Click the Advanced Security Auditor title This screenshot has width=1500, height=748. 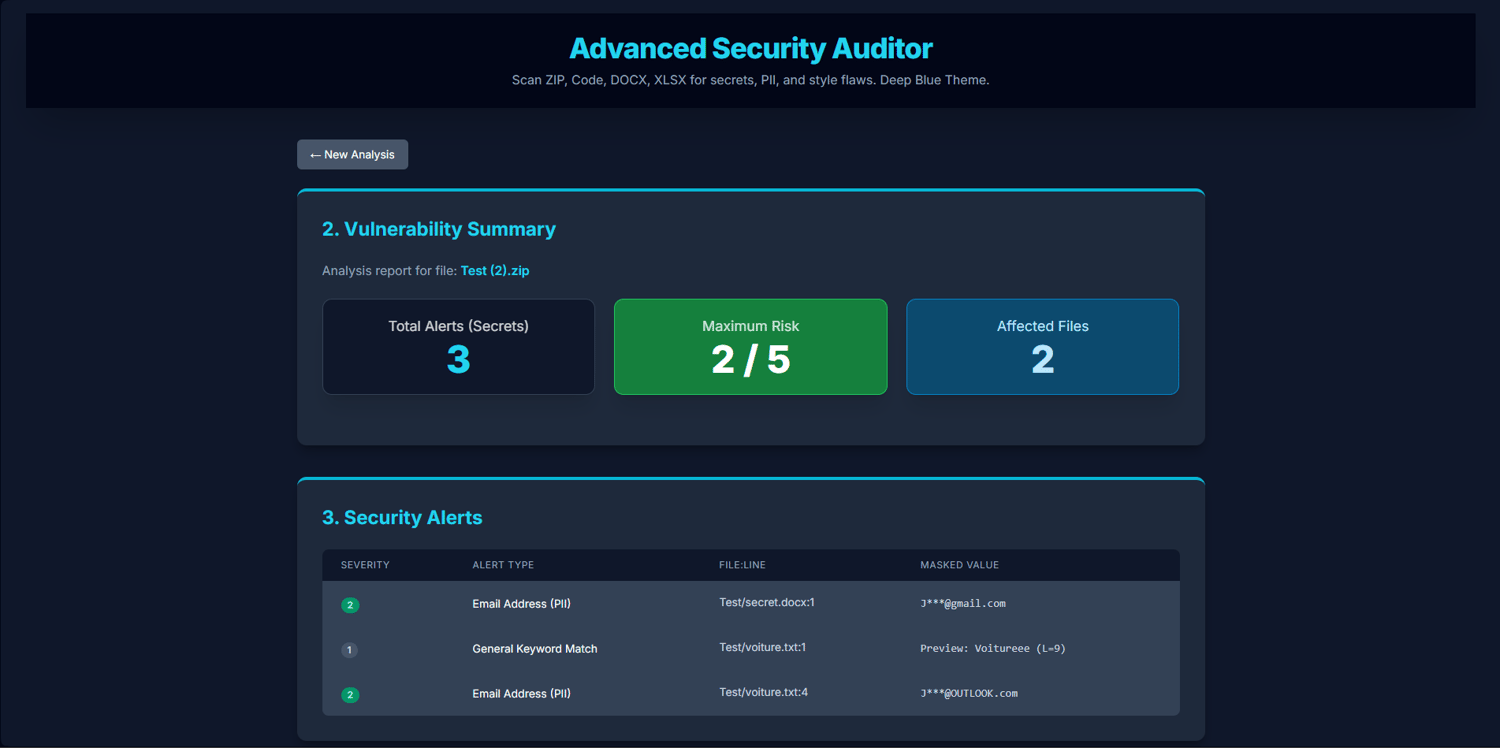point(751,48)
